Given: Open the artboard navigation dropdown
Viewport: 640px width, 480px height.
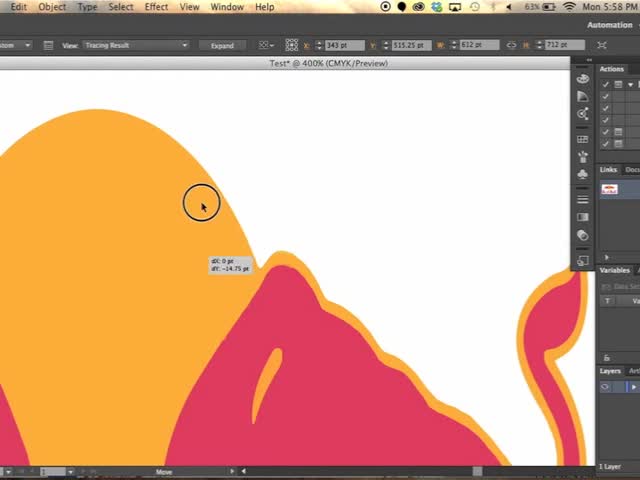Looking at the screenshot, I should pos(70,472).
